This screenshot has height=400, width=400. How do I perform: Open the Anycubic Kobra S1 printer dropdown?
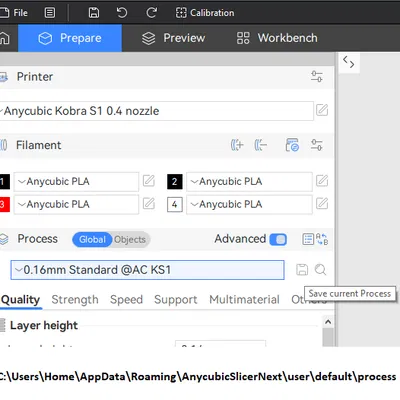point(156,111)
